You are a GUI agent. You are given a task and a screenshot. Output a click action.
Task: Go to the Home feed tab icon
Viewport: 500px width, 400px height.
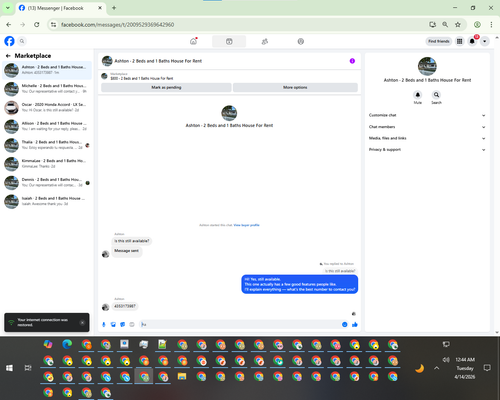[193, 41]
